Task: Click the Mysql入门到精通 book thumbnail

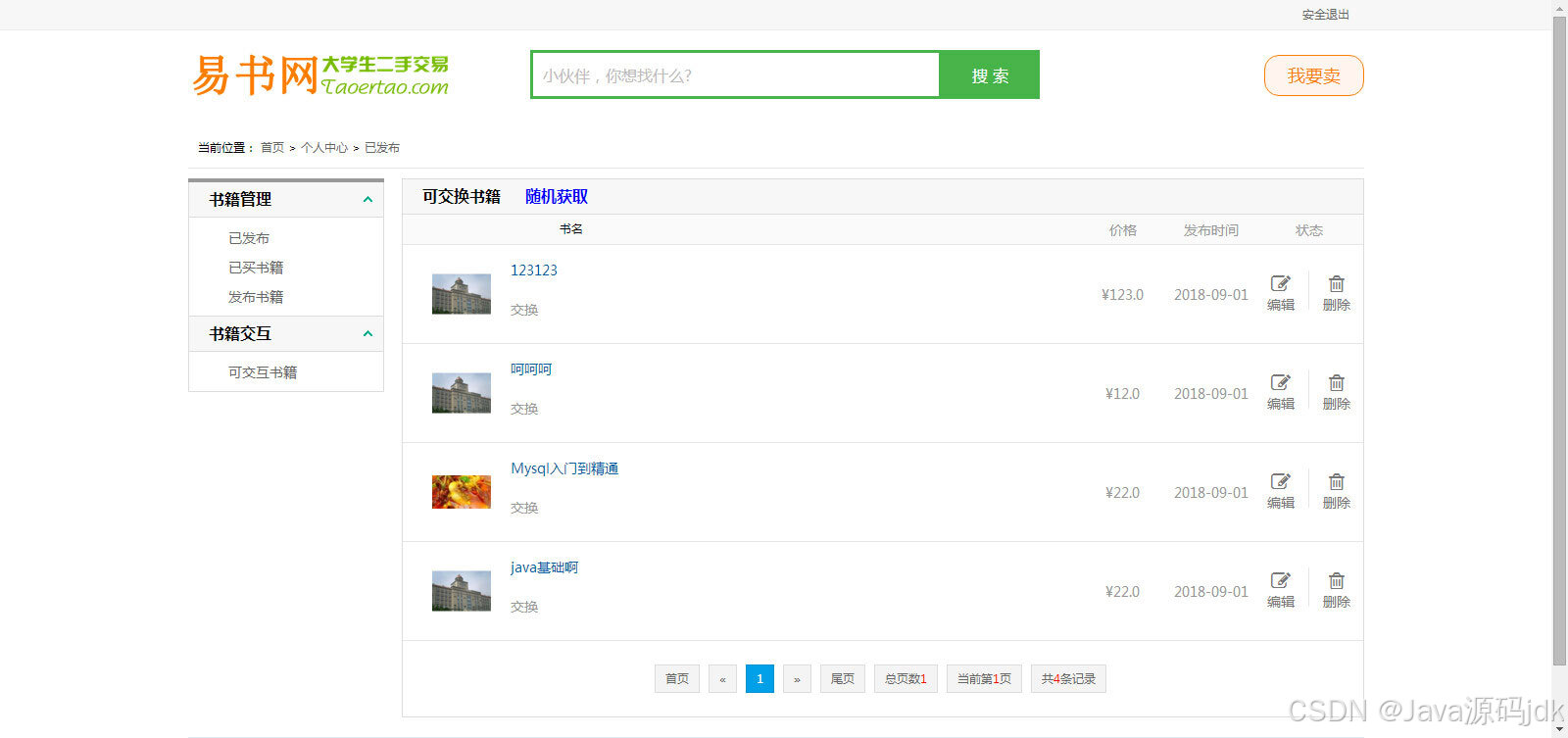Action: pos(462,492)
